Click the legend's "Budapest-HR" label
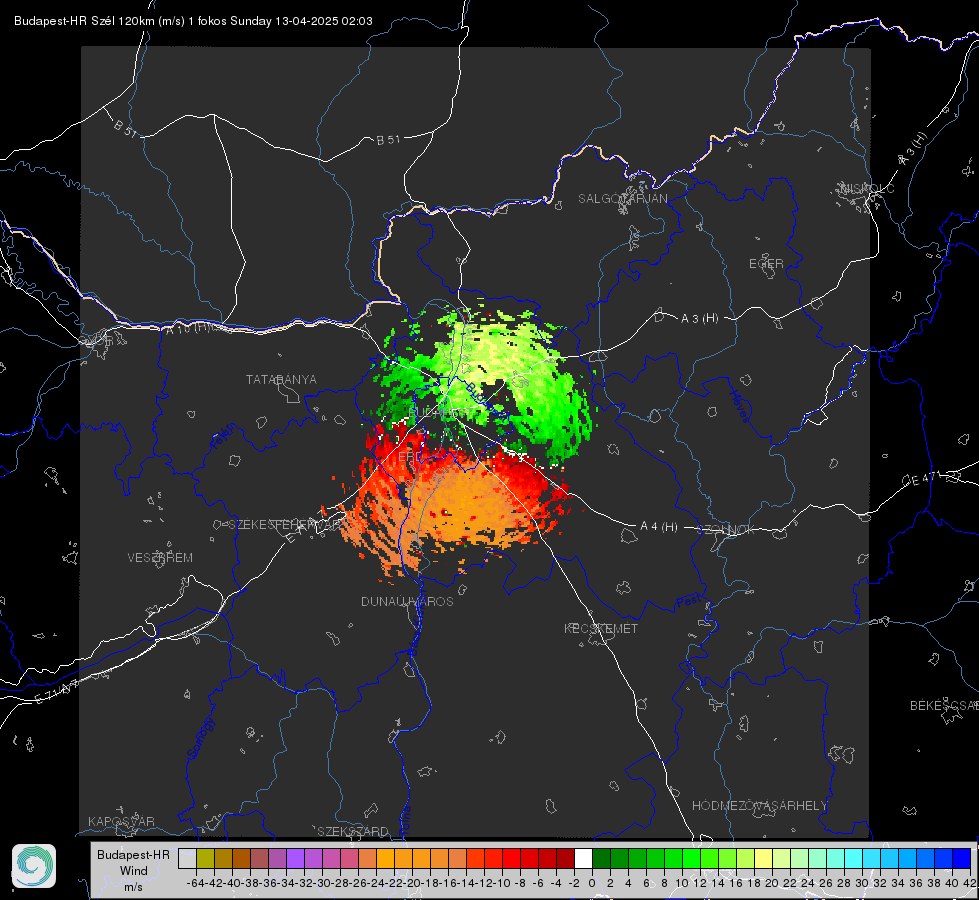The width and height of the screenshot is (979, 900). (134, 855)
